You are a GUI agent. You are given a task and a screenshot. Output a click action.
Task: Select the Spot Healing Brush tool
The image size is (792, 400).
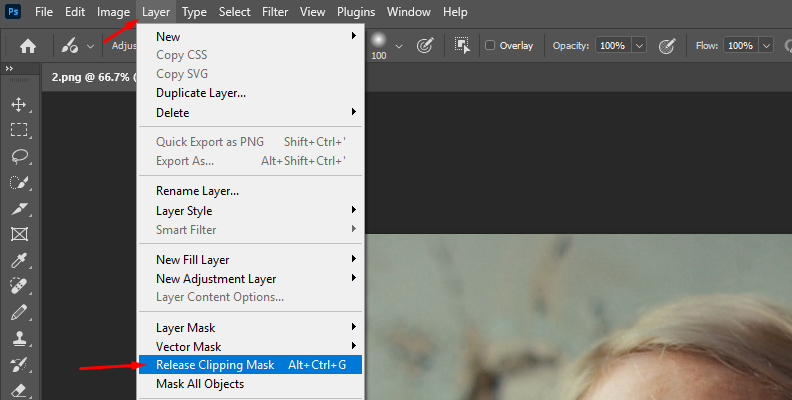pos(19,286)
